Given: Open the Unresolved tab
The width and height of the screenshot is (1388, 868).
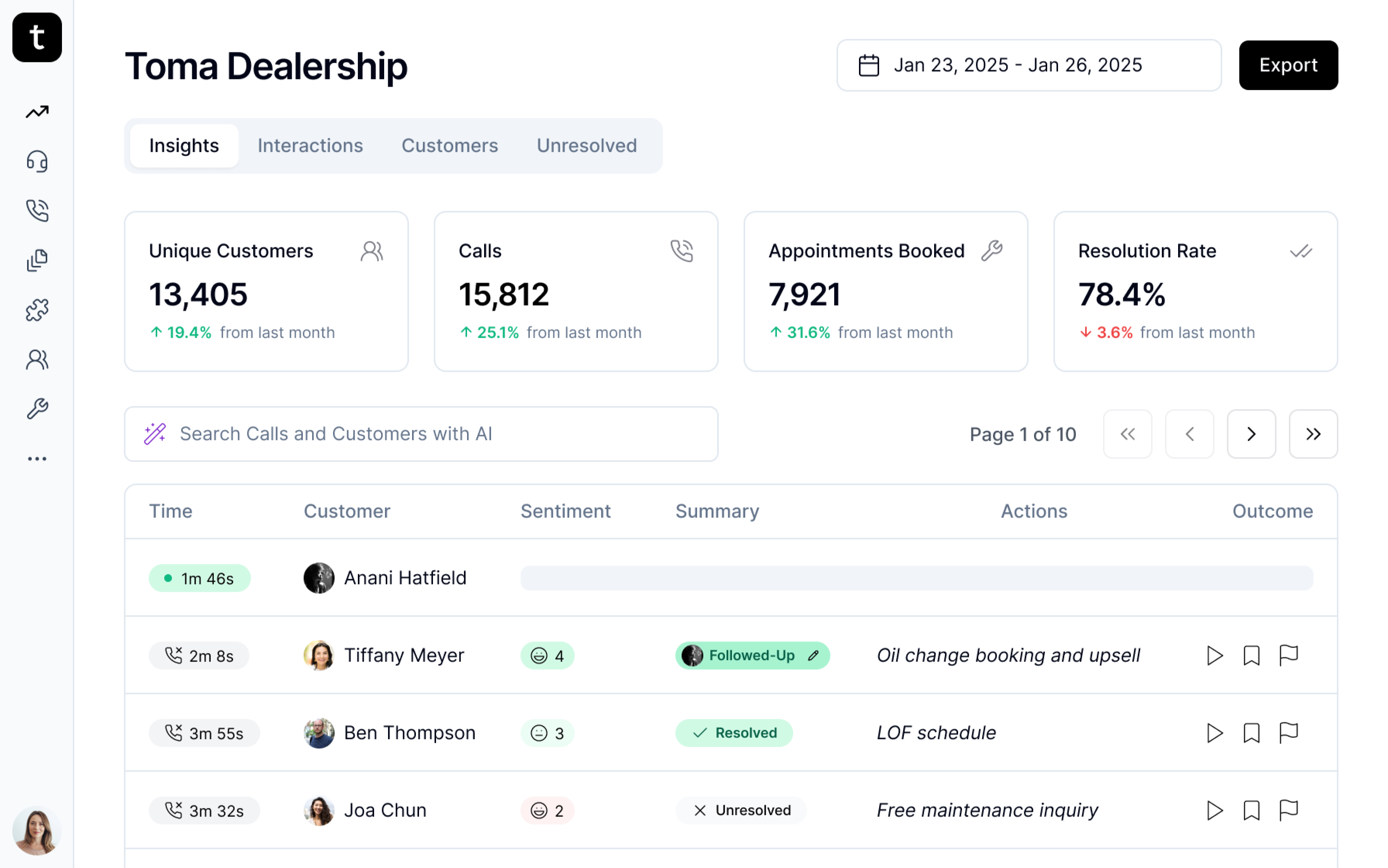Looking at the screenshot, I should [x=586, y=146].
